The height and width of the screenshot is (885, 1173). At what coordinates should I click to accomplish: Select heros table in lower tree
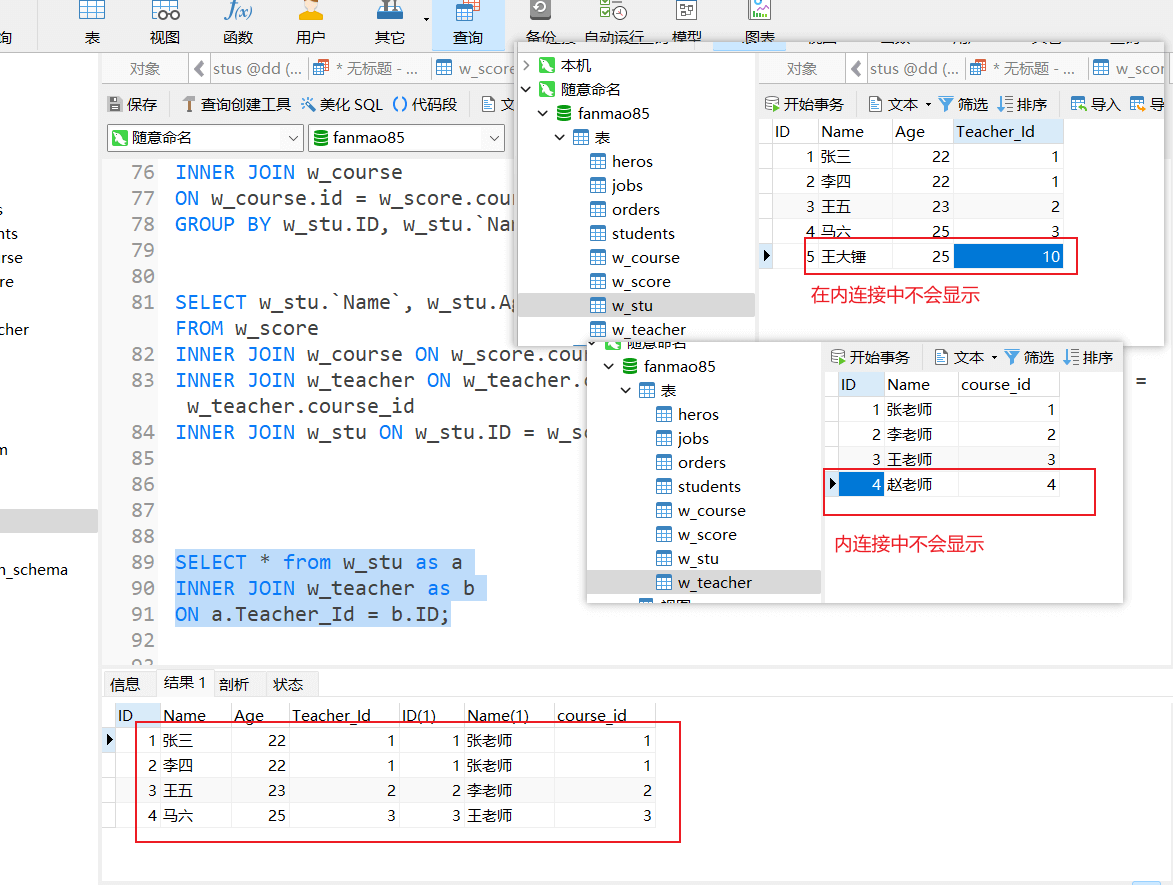(x=687, y=414)
